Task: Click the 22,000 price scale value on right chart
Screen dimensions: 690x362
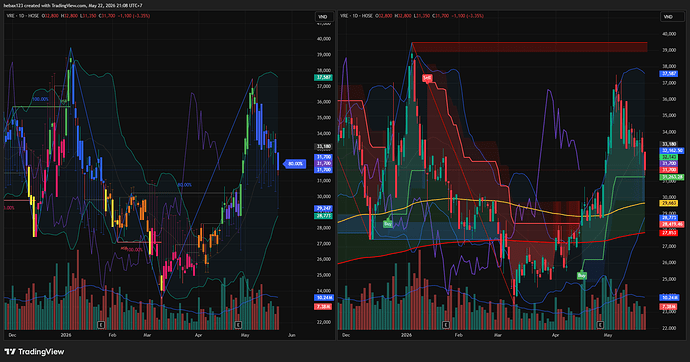Action: click(669, 328)
